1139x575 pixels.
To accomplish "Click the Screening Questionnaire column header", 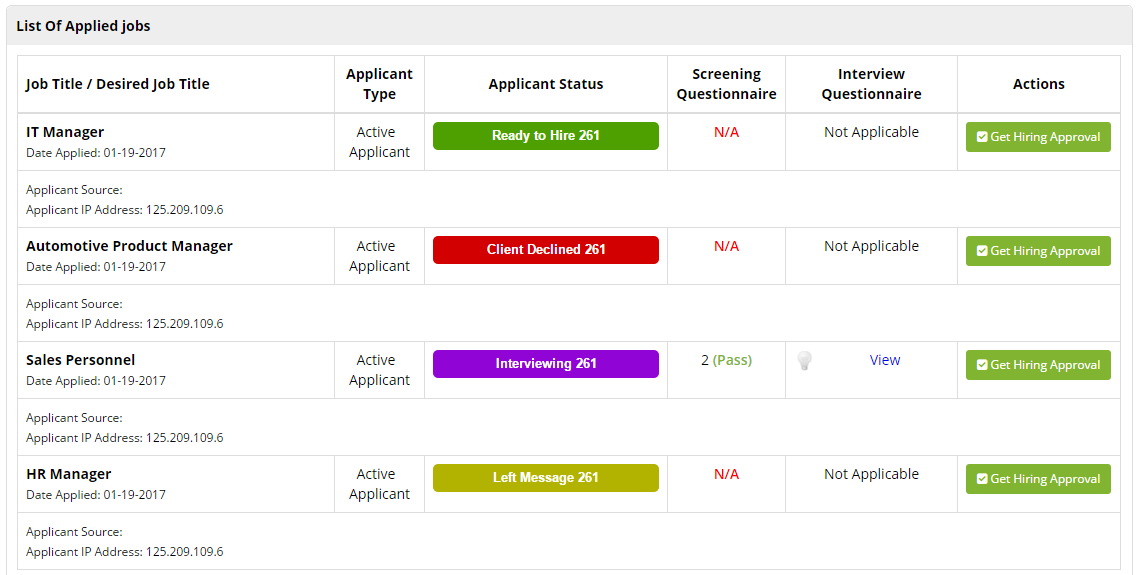I will (x=726, y=84).
